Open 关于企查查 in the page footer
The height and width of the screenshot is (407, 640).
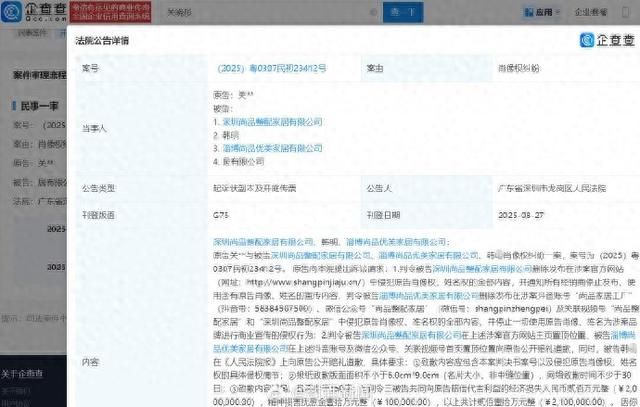(22, 374)
